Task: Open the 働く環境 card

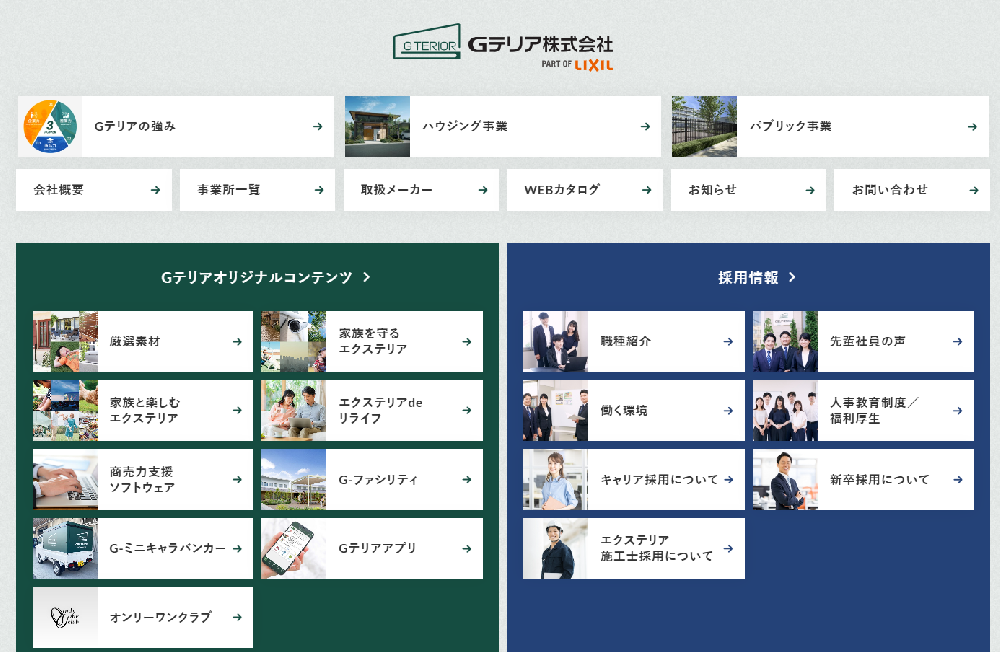Action: 634,410
